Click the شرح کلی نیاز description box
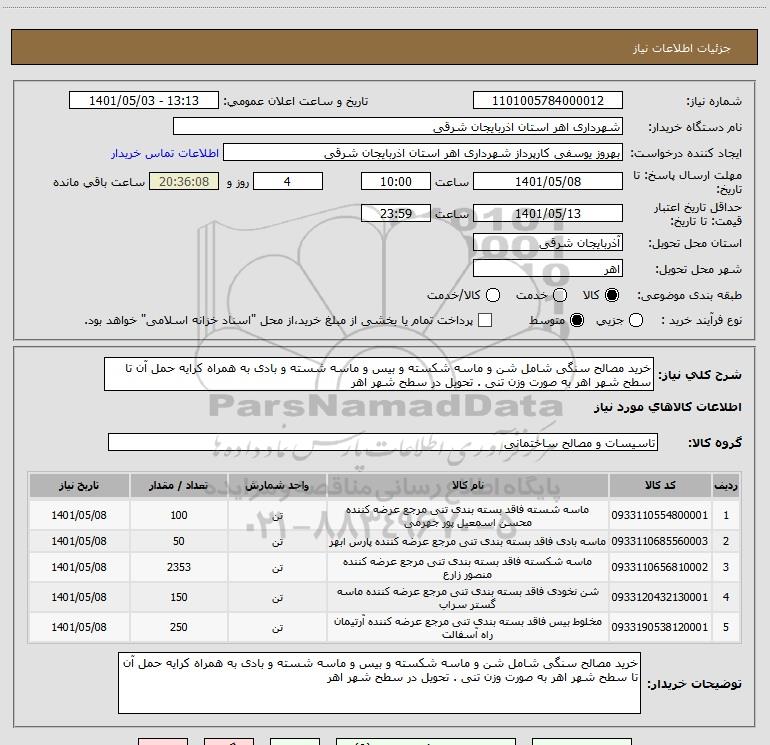Screen dimensions: 770x745 click(379, 375)
